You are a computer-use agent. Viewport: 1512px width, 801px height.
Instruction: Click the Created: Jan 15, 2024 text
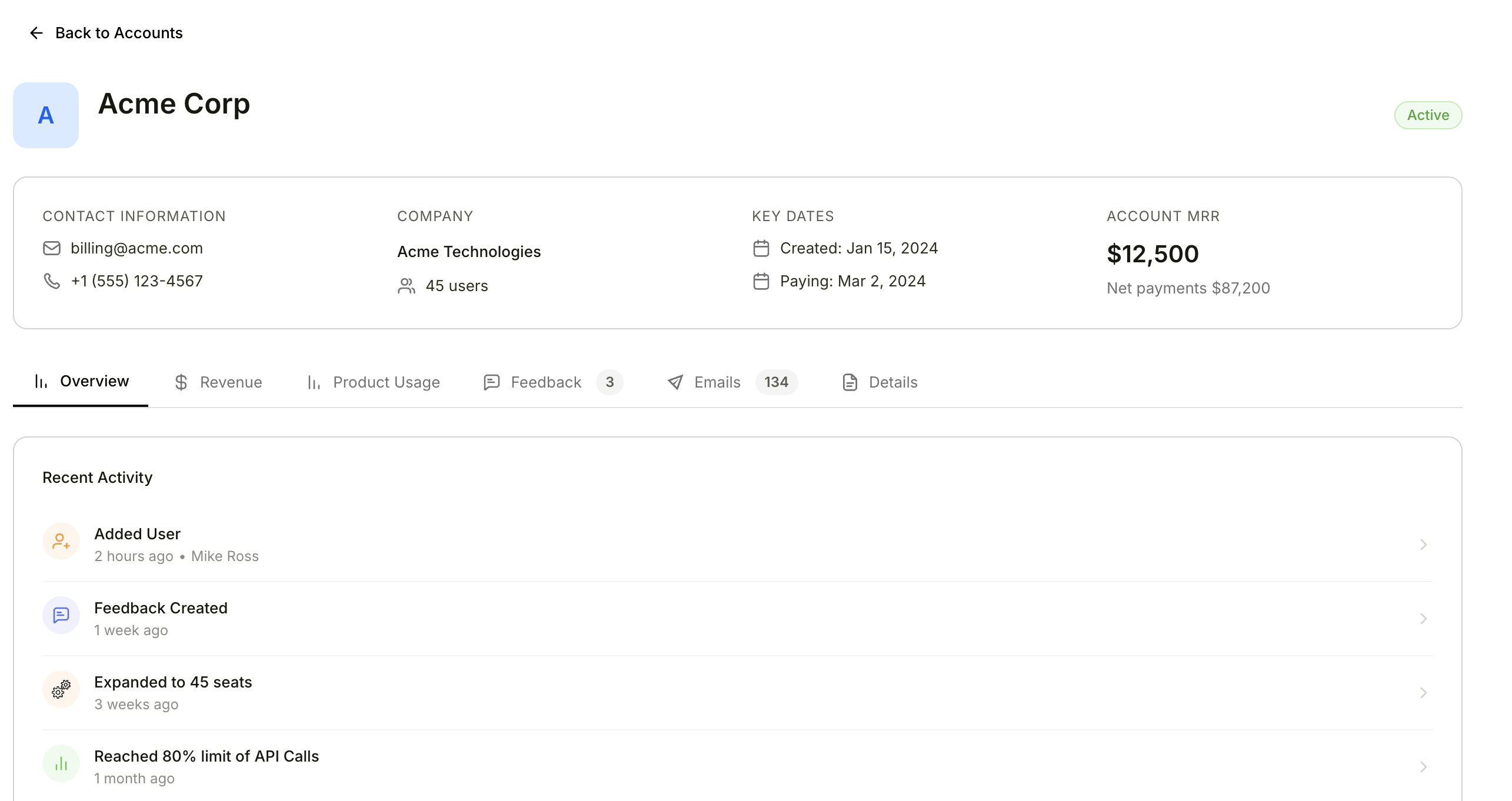click(859, 248)
